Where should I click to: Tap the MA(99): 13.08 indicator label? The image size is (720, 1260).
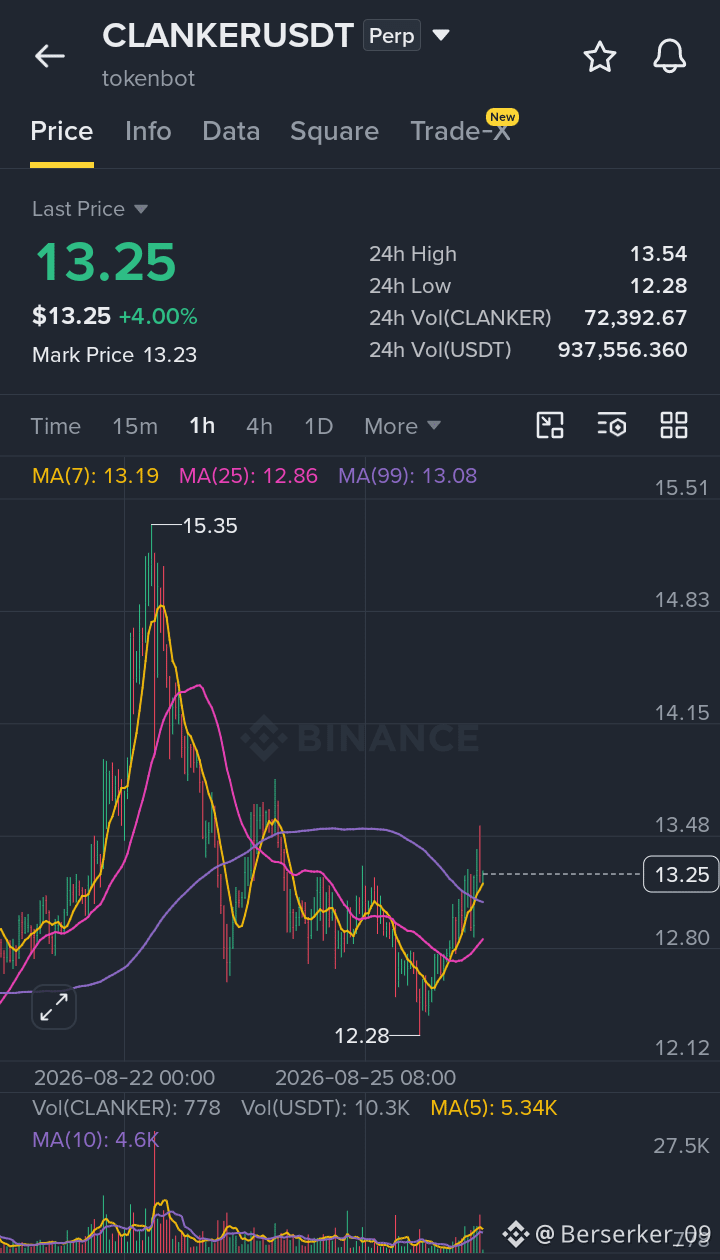point(408,476)
